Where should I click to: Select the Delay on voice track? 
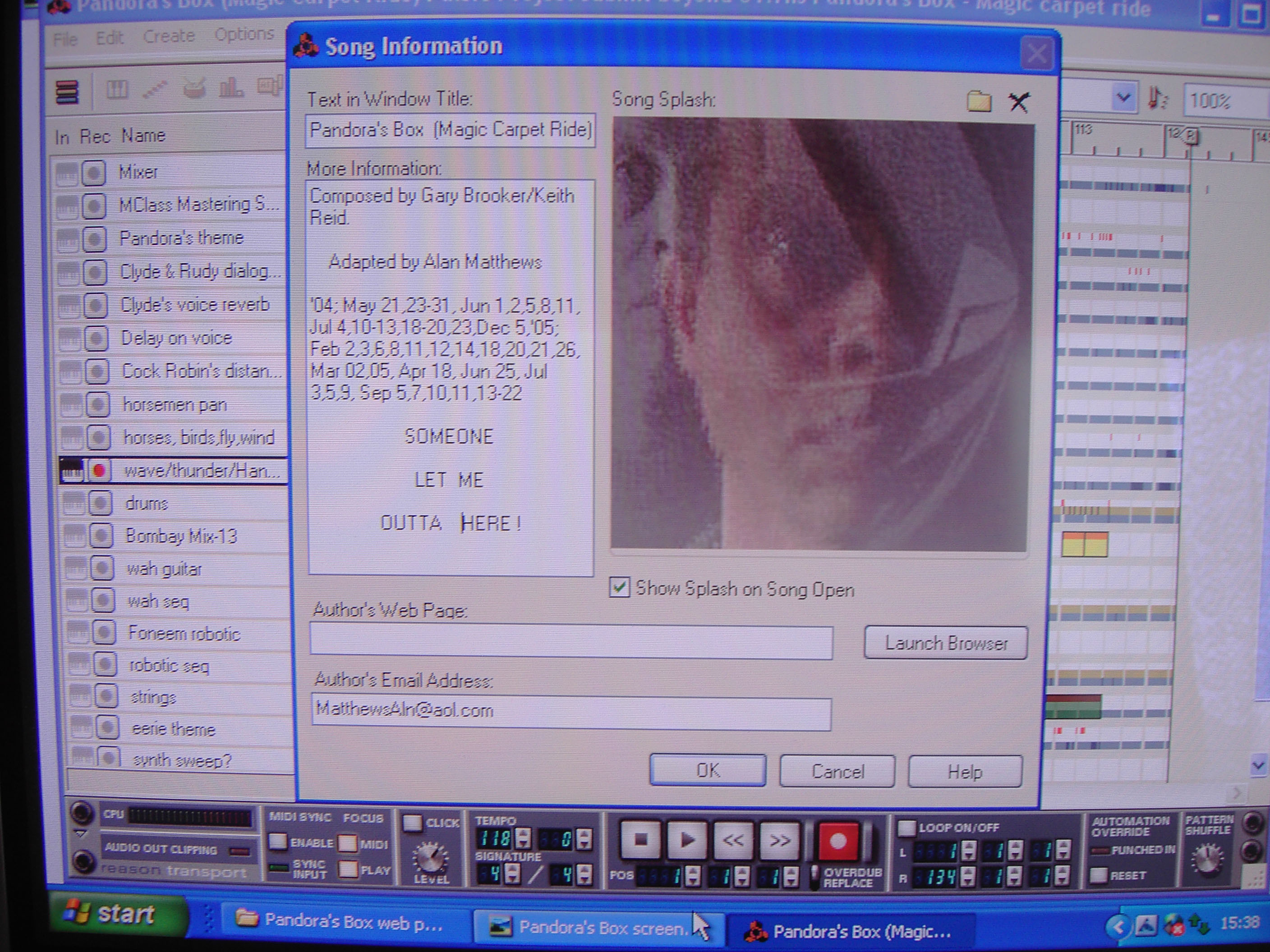pos(177,338)
